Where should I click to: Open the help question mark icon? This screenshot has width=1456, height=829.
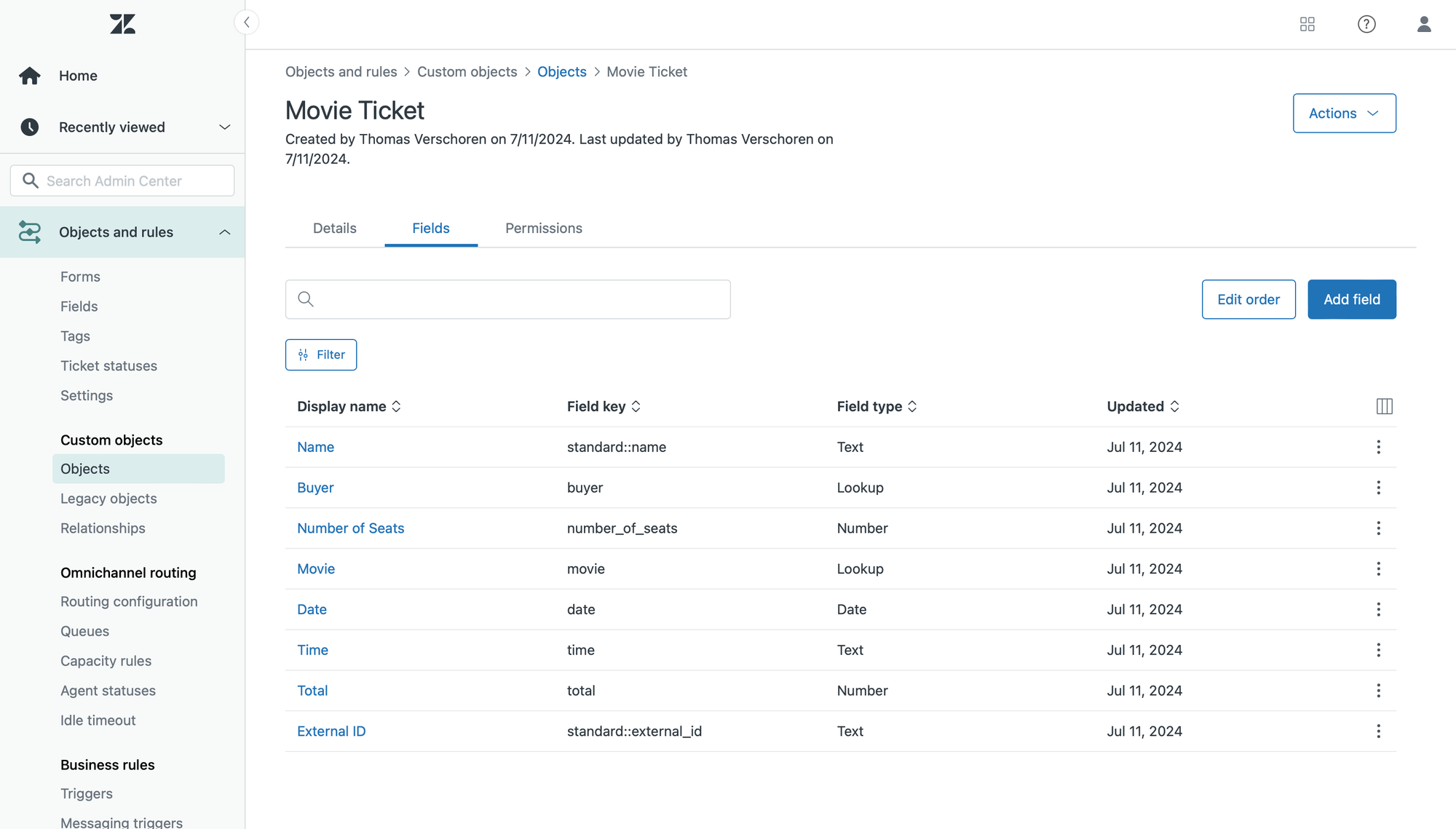(1366, 24)
